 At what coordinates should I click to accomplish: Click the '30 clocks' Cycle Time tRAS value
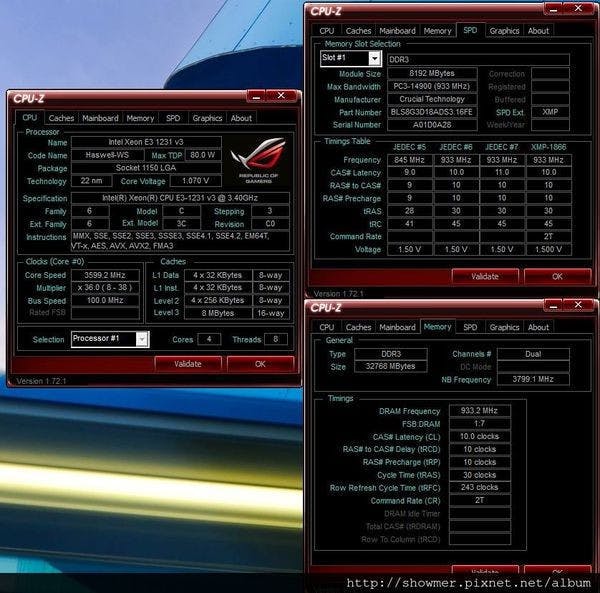[x=479, y=475]
